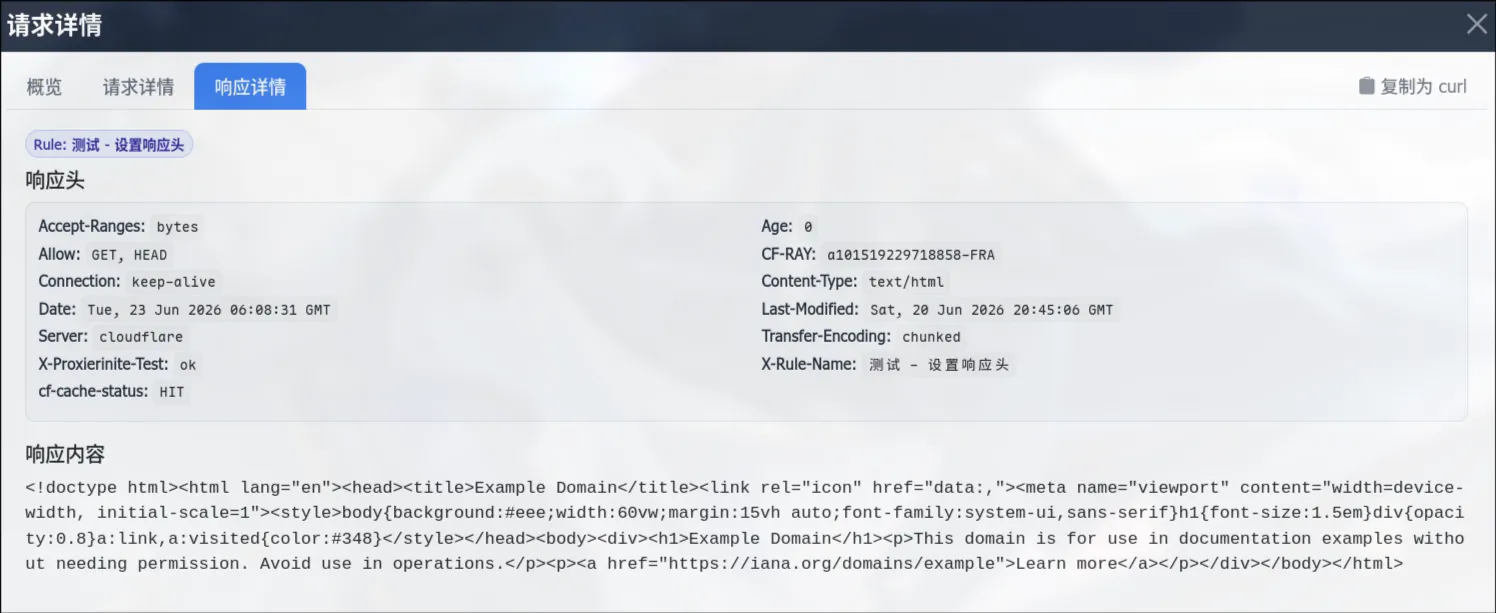Click the Connection value keep-alive
Viewport: 1496px width, 613px height.
tap(174, 282)
